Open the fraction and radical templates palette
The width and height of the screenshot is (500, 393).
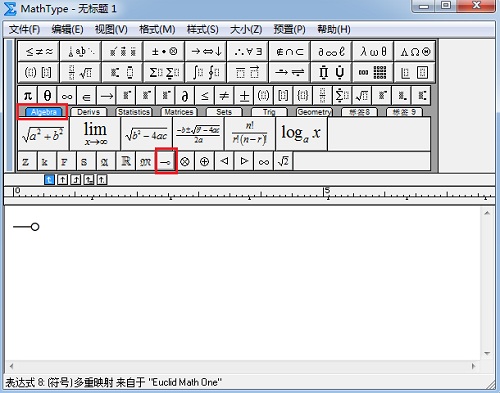coord(80,72)
